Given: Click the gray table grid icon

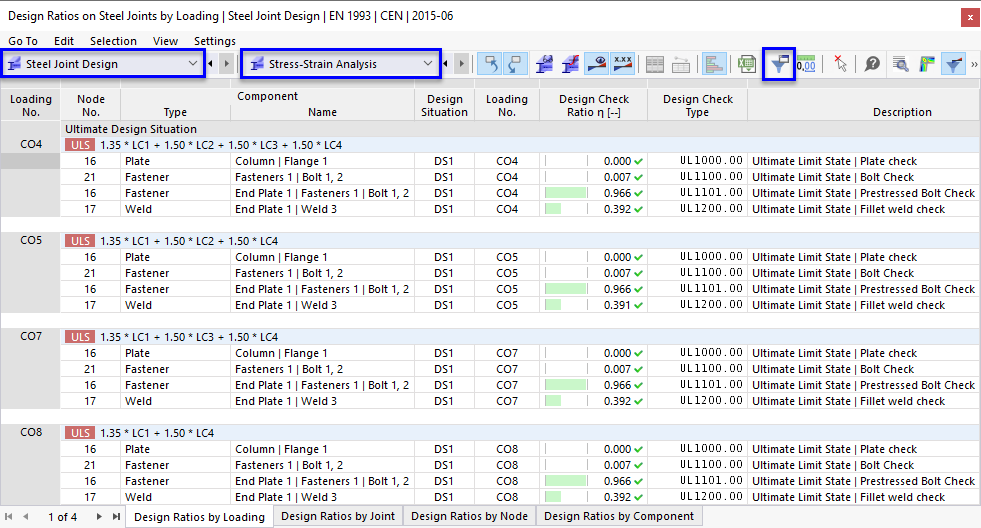Looking at the screenshot, I should tap(654, 64).
